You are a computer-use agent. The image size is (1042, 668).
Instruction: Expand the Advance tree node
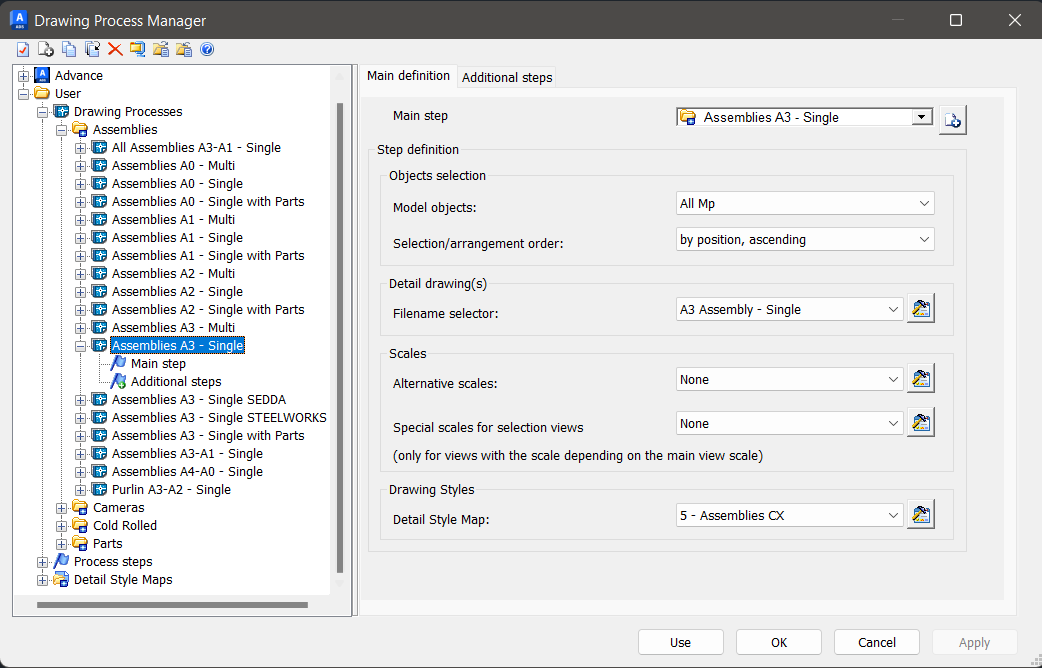click(23, 76)
